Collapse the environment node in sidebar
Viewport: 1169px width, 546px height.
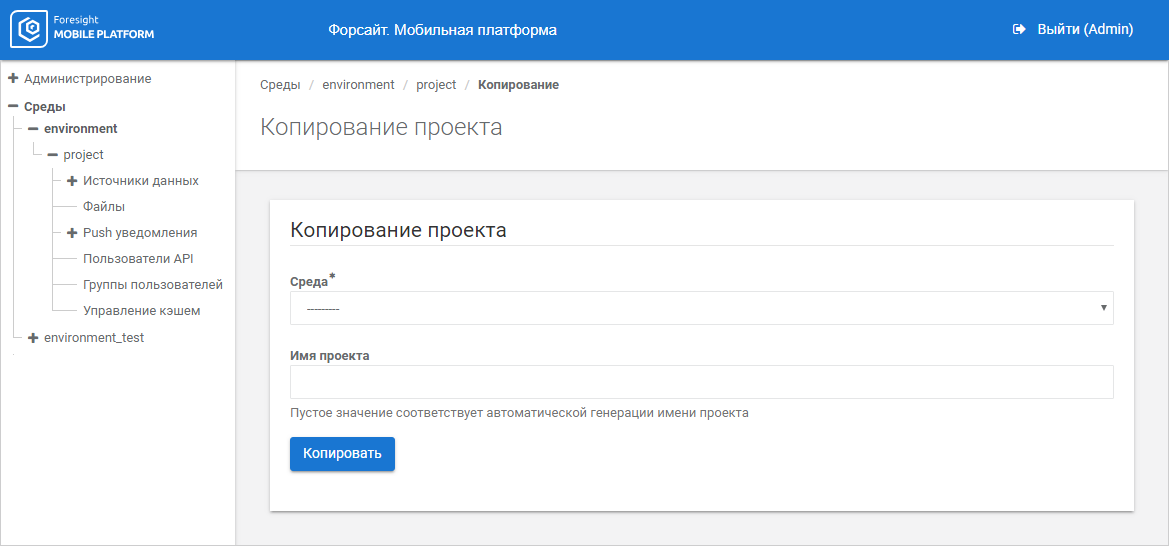(x=33, y=129)
